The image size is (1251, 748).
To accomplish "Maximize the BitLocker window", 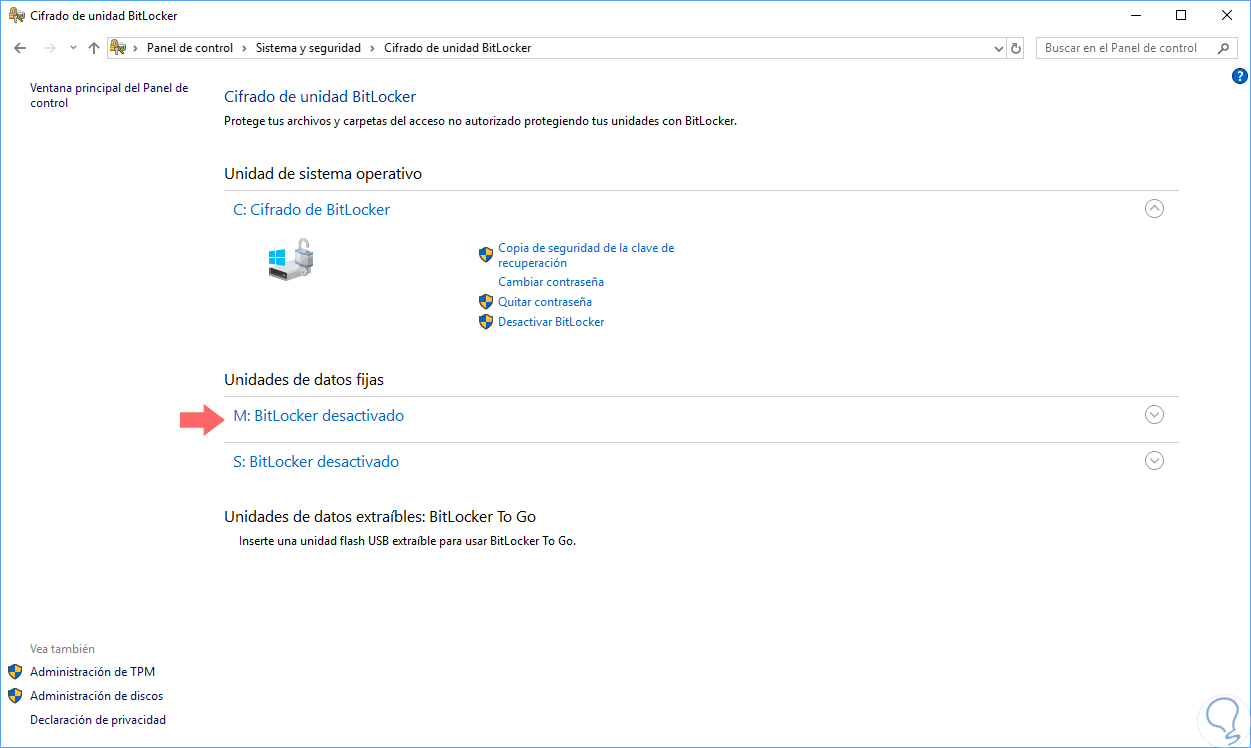I will (1181, 15).
